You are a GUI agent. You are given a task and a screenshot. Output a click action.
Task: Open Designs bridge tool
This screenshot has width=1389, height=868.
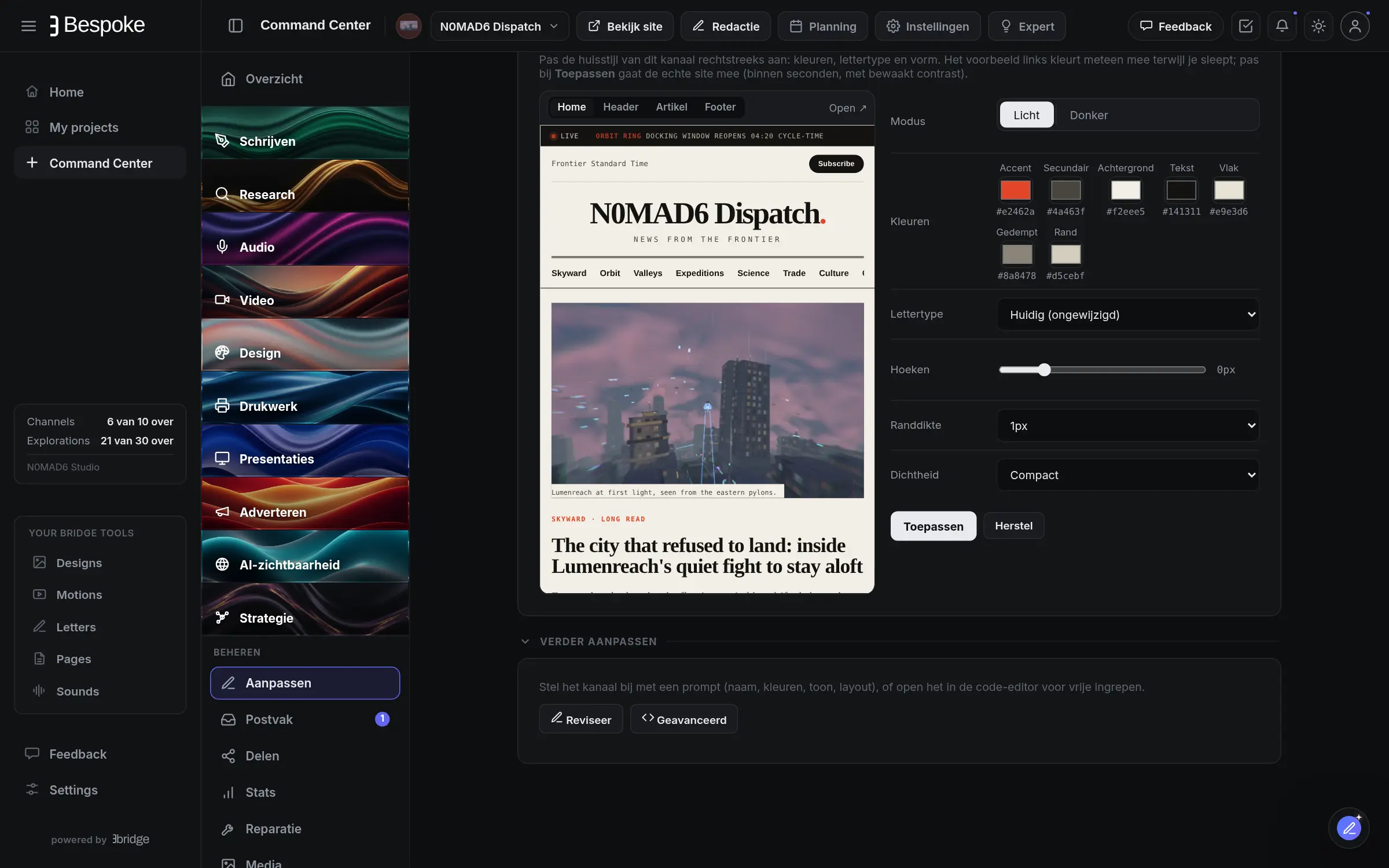pyautogui.click(x=100, y=562)
